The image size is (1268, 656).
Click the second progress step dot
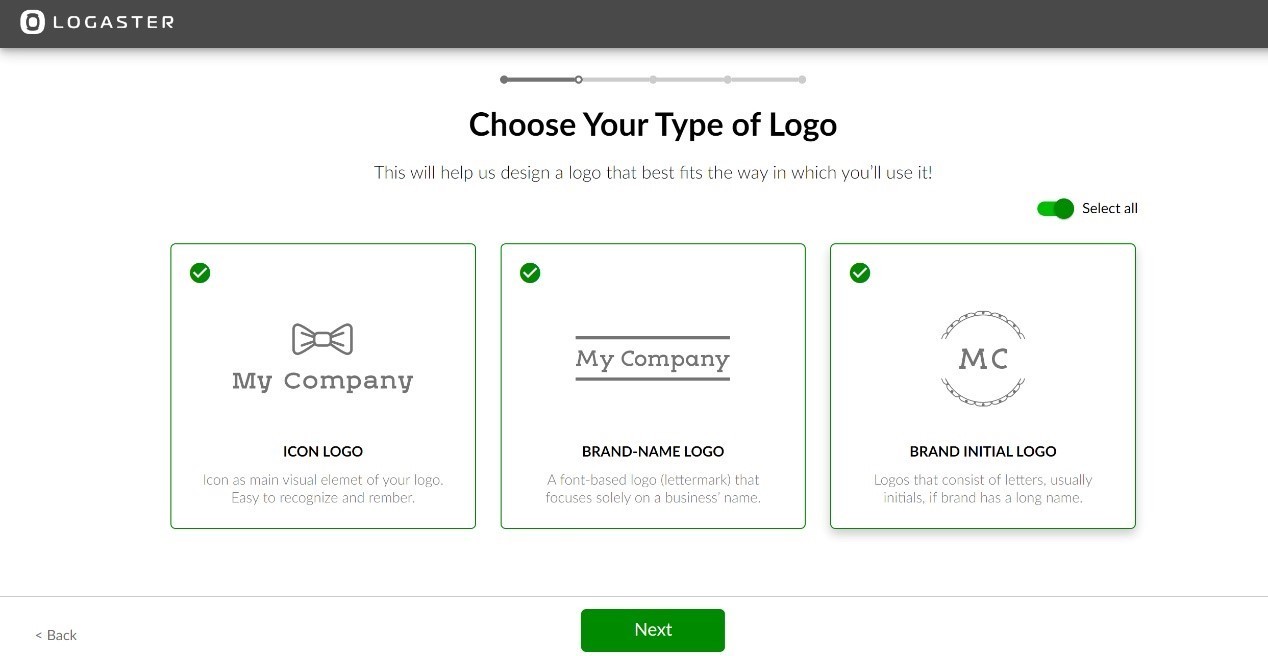pyautogui.click(x=578, y=79)
